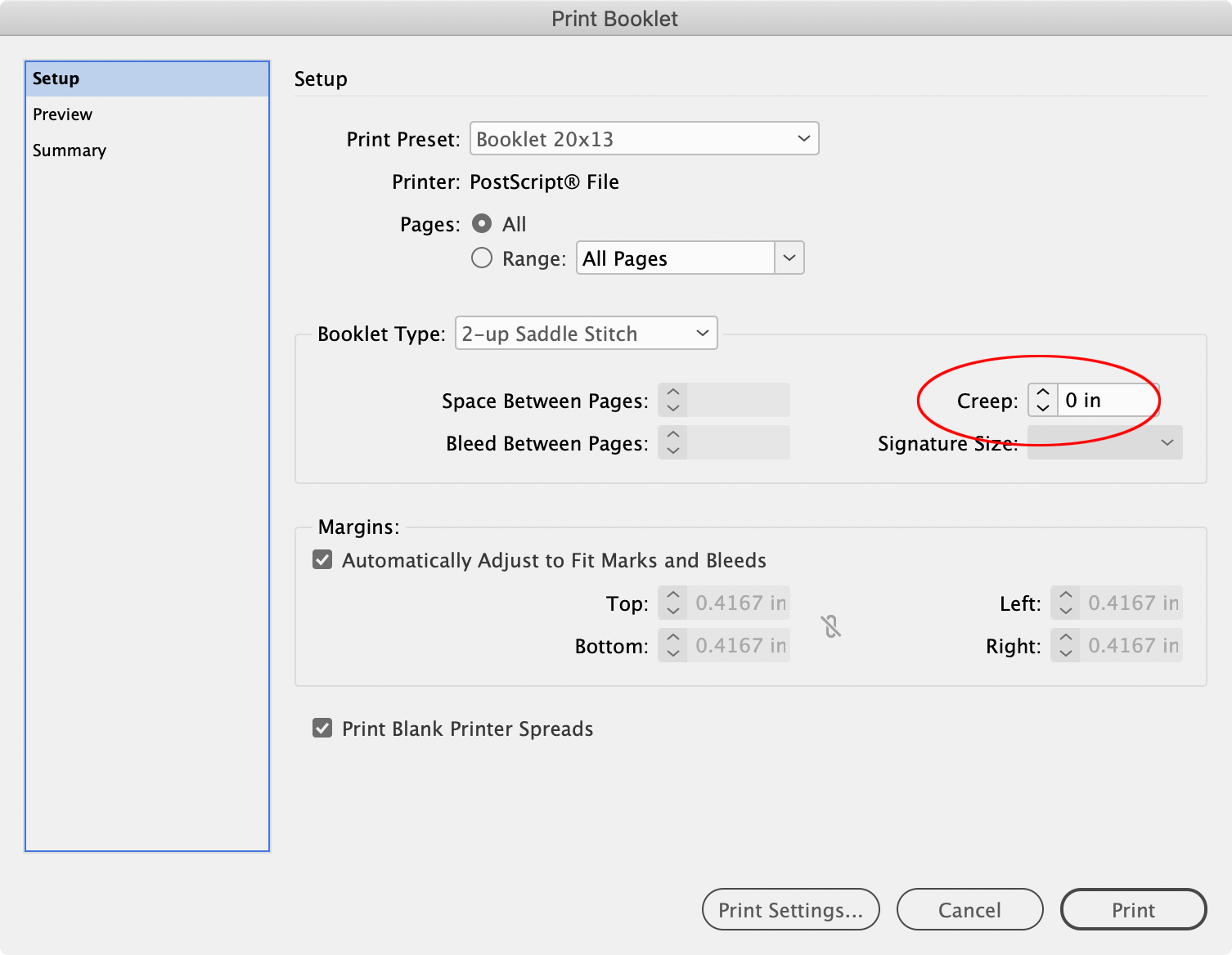
Task: Select the All pages radio button
Action: 482,223
